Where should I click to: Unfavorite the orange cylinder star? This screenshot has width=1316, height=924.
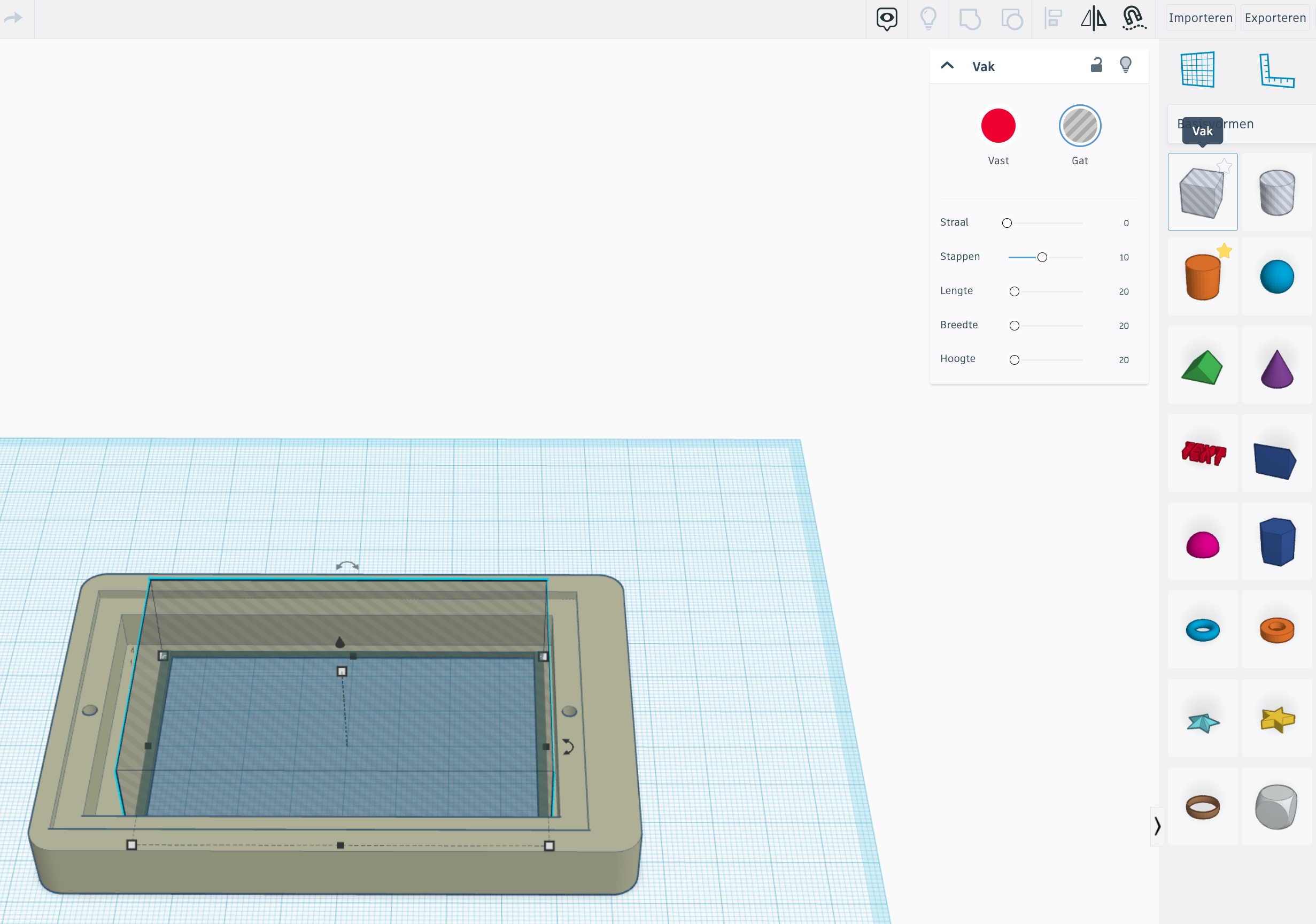1224,250
